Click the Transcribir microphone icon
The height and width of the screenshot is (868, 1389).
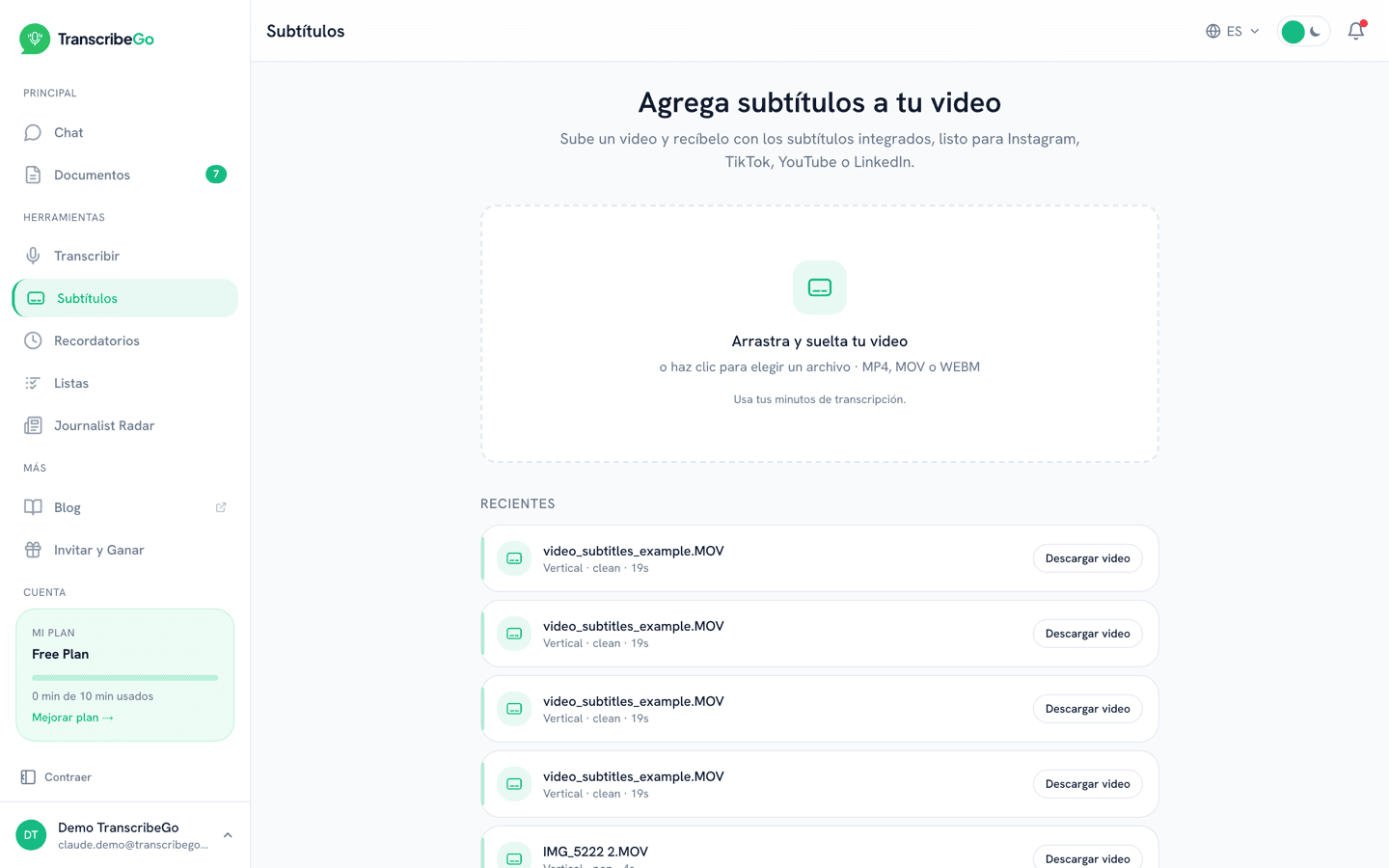pos(33,256)
